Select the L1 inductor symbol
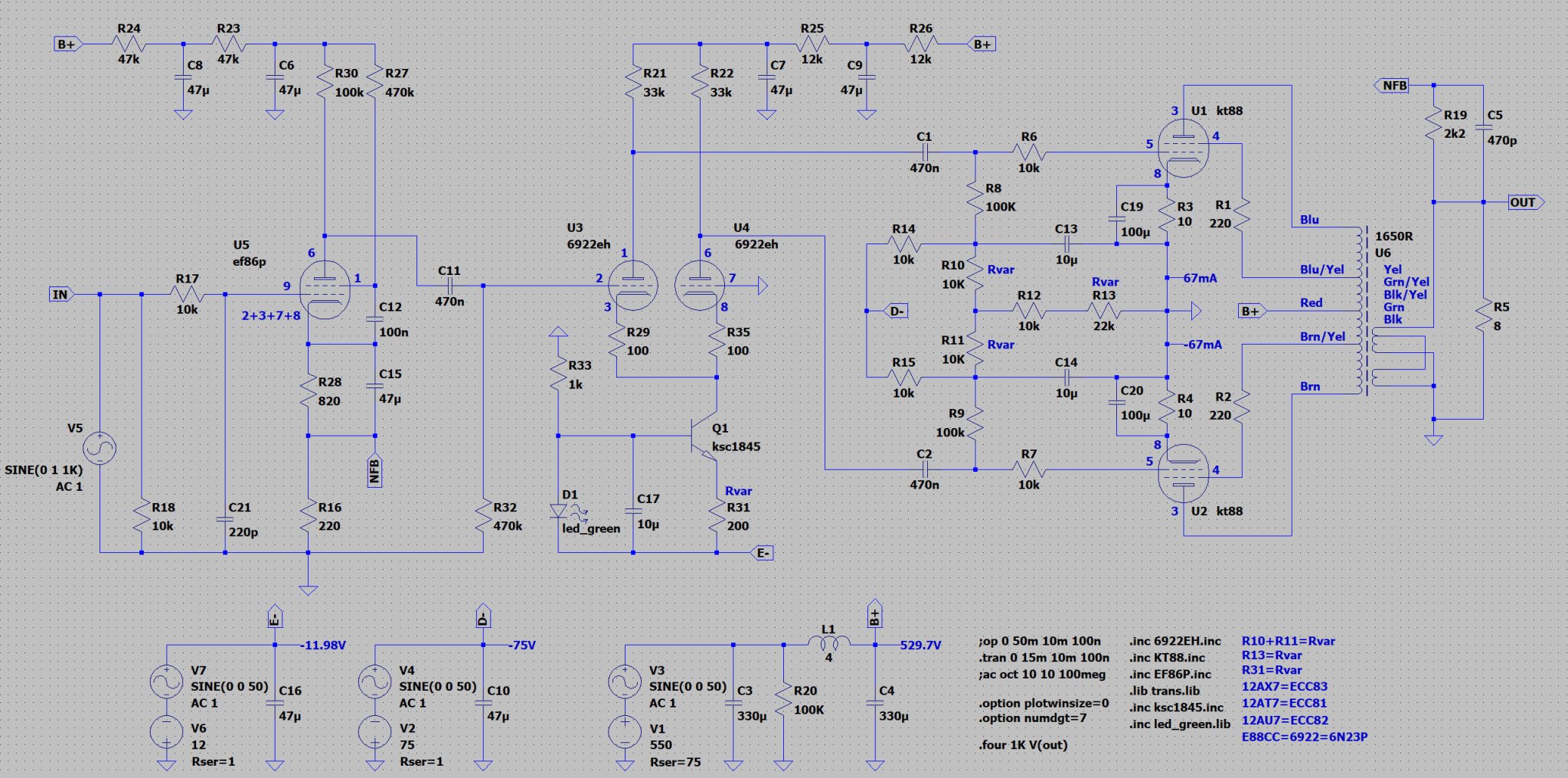 829,643
